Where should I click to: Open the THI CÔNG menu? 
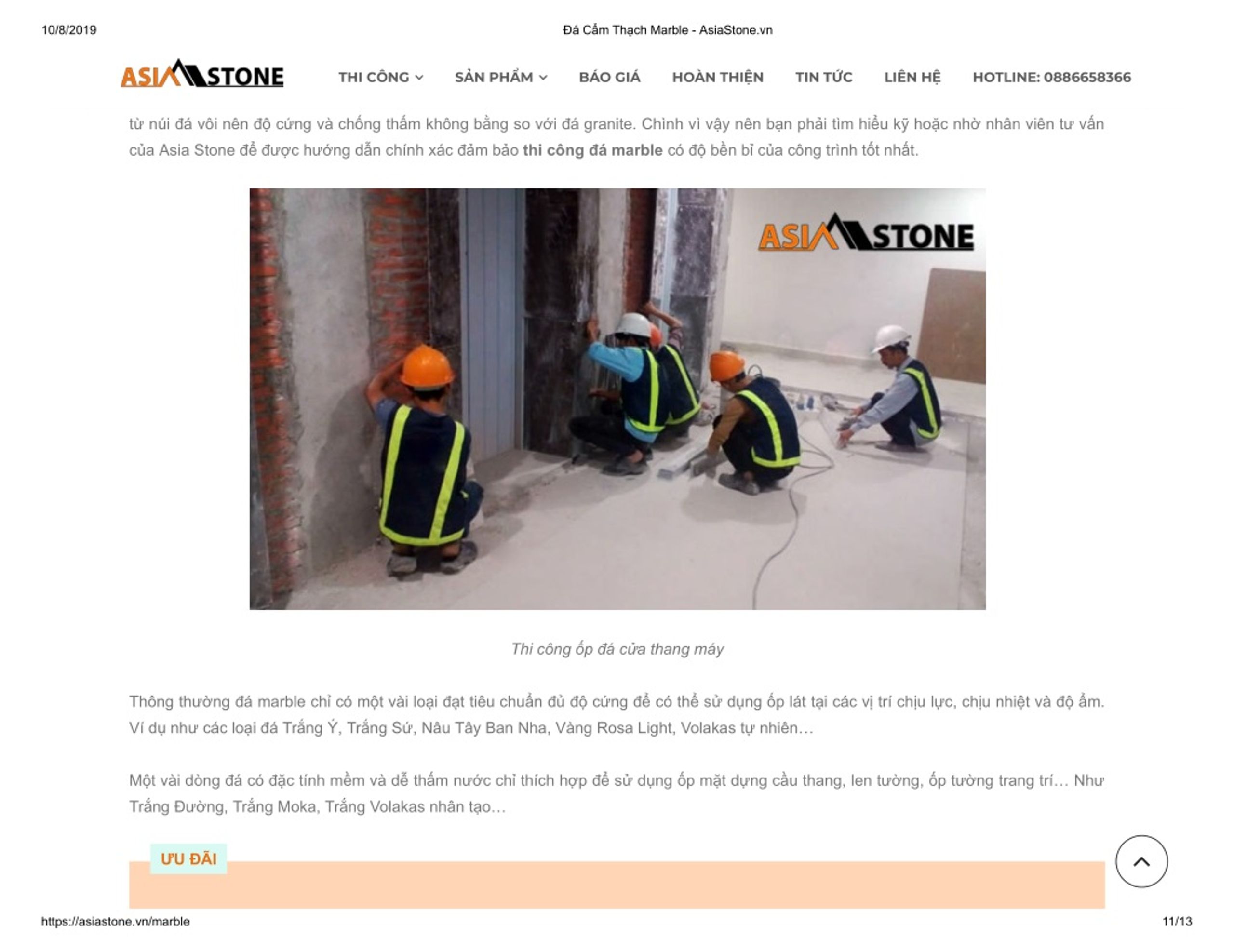pyautogui.click(x=380, y=78)
